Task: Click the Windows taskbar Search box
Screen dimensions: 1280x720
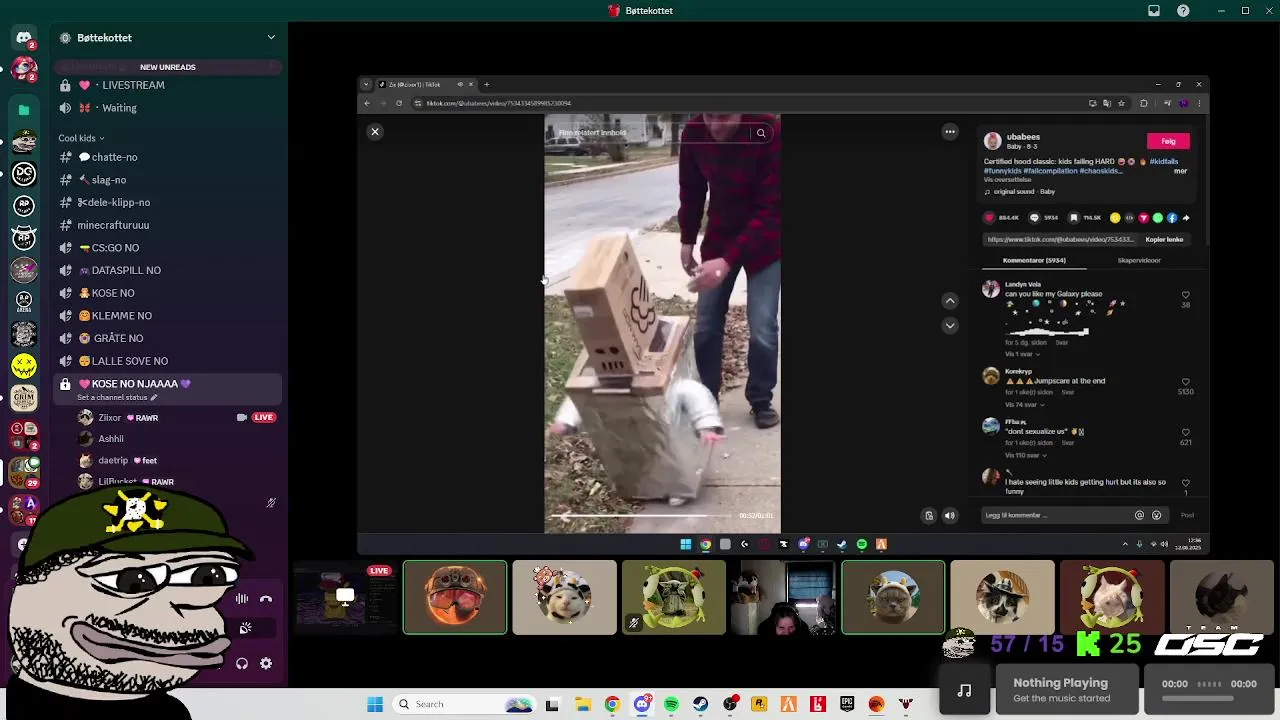Action: 466,704
